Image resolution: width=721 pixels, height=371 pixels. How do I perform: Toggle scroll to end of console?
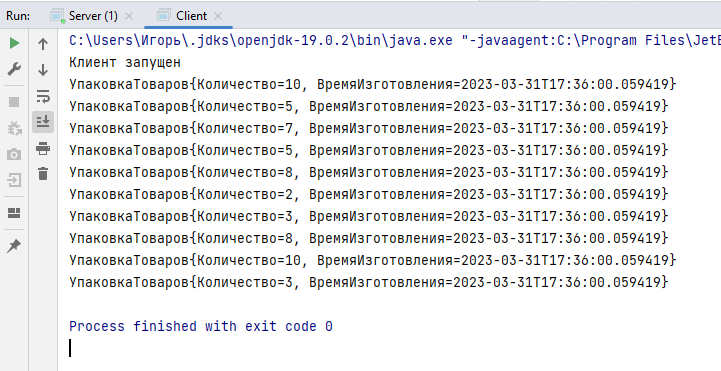pyautogui.click(x=43, y=122)
